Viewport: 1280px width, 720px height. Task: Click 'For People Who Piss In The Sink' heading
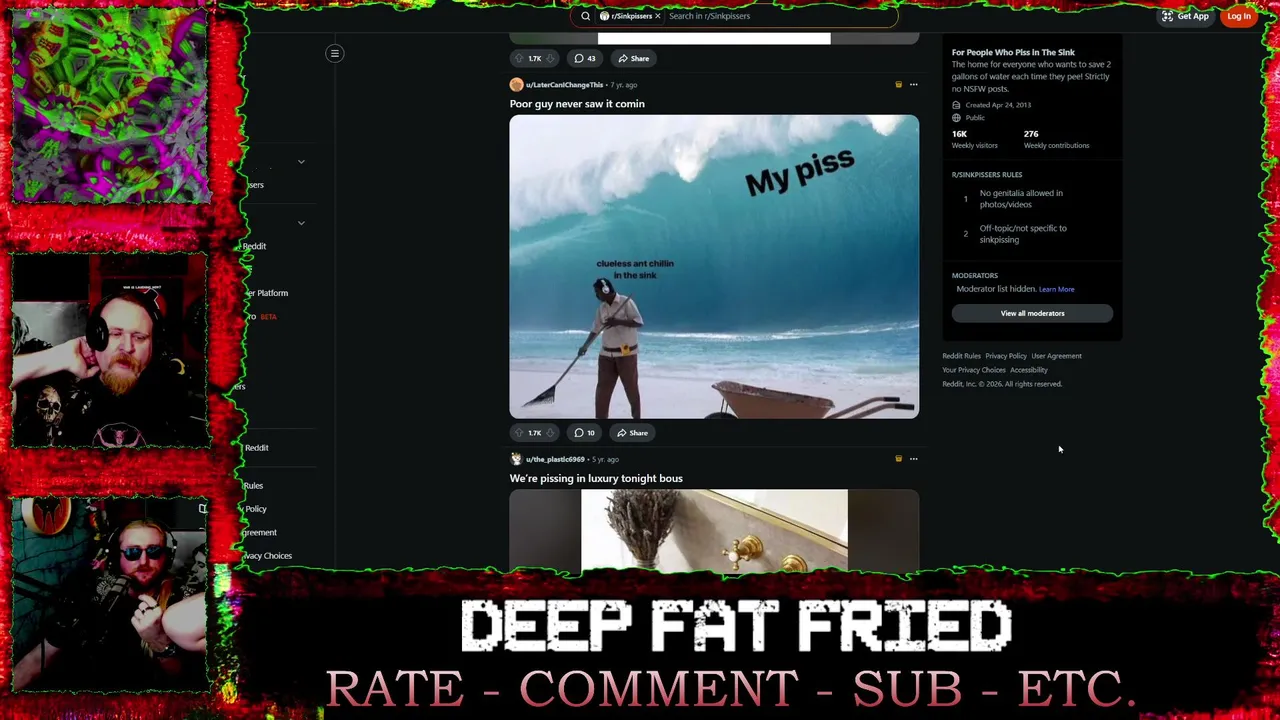tap(1013, 52)
